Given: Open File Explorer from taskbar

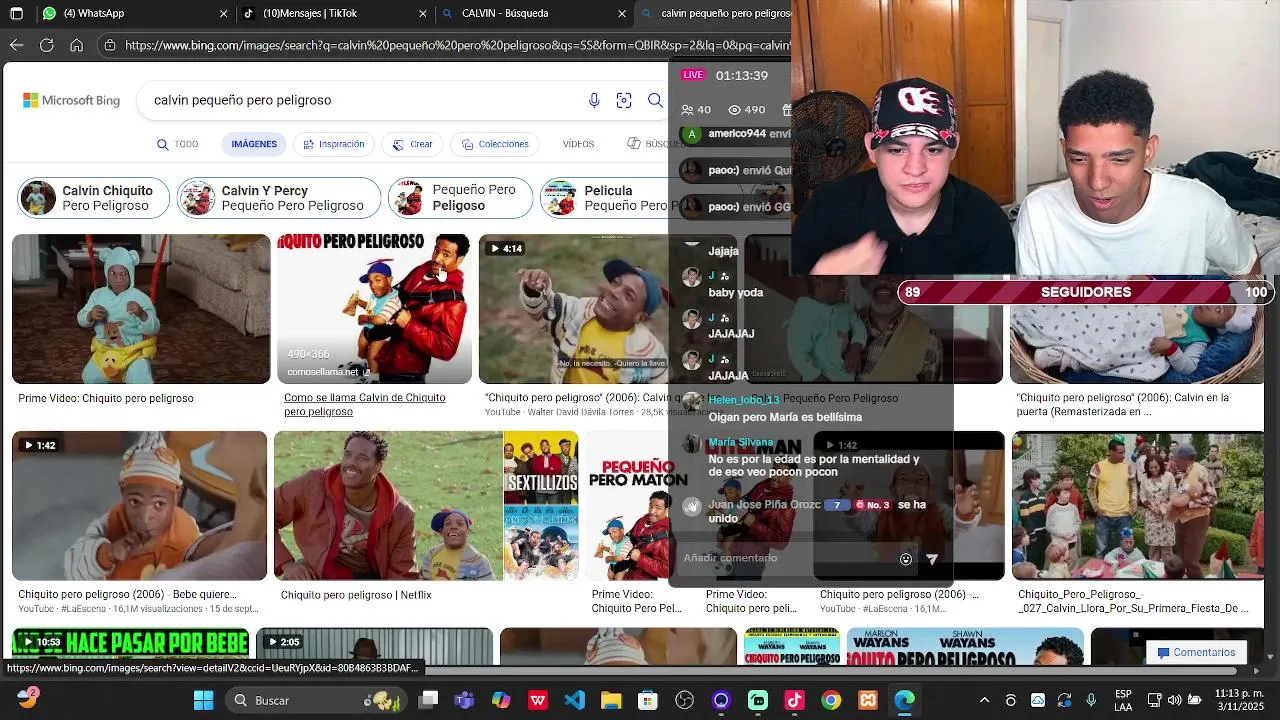Looking at the screenshot, I should 611,700.
